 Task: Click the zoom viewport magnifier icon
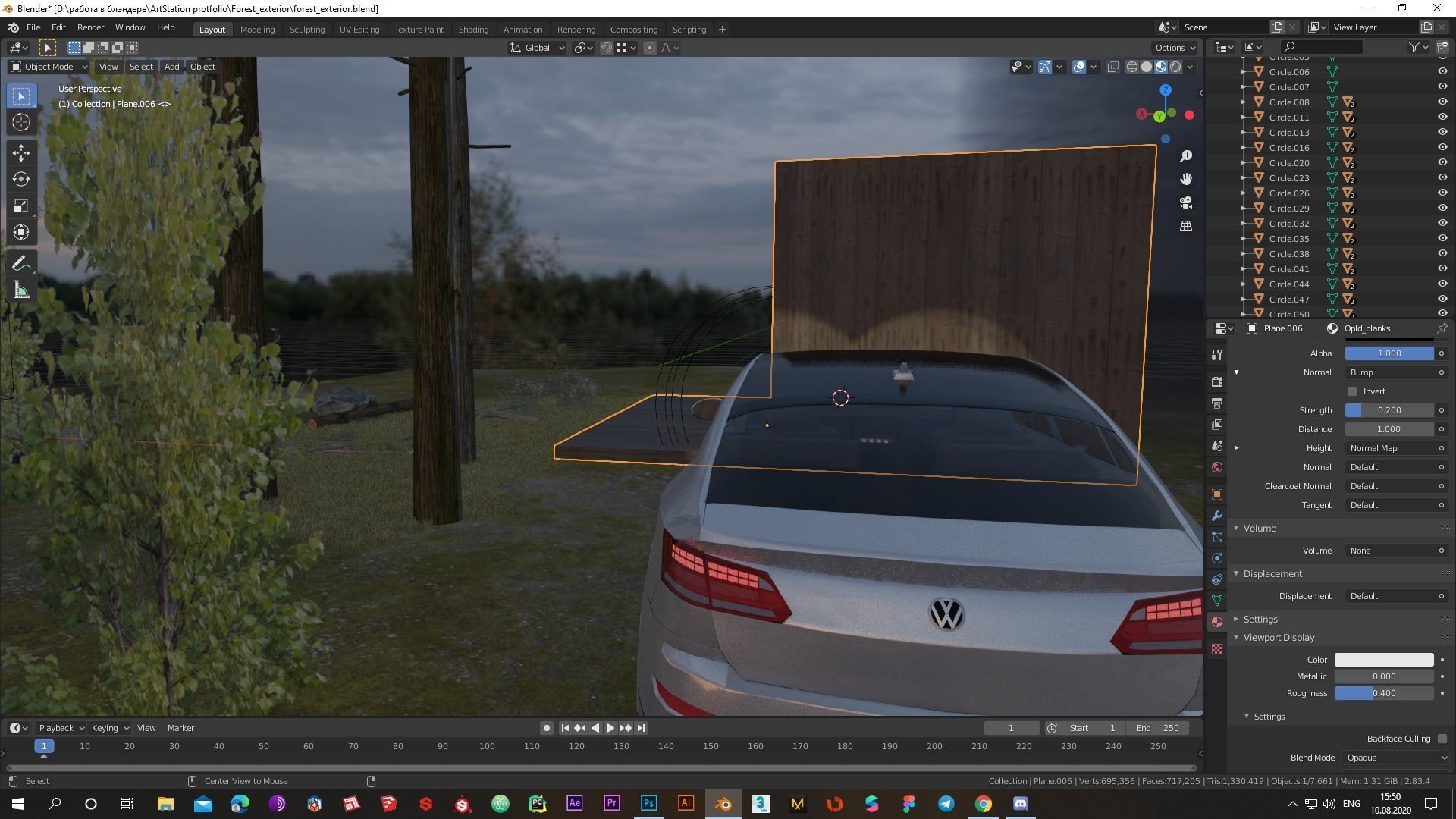click(1186, 156)
